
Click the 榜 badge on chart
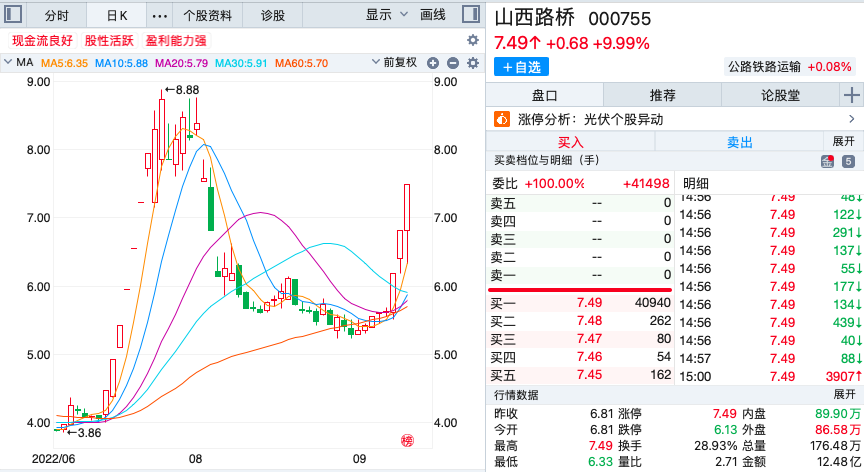pos(407,441)
